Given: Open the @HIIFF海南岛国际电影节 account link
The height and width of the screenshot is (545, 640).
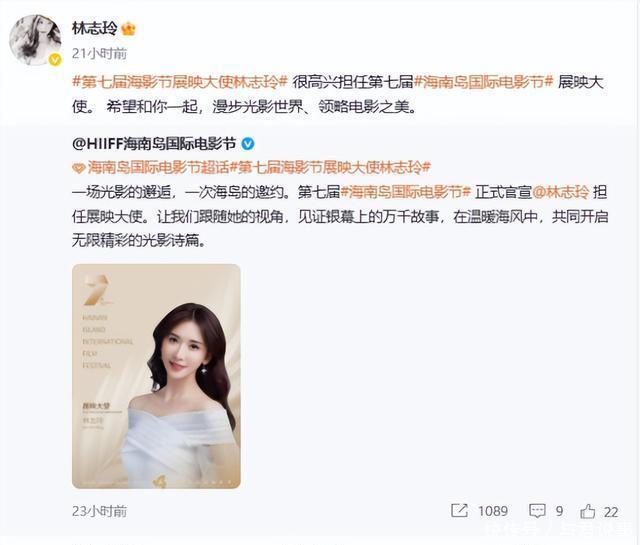Looking at the screenshot, I should (154, 144).
